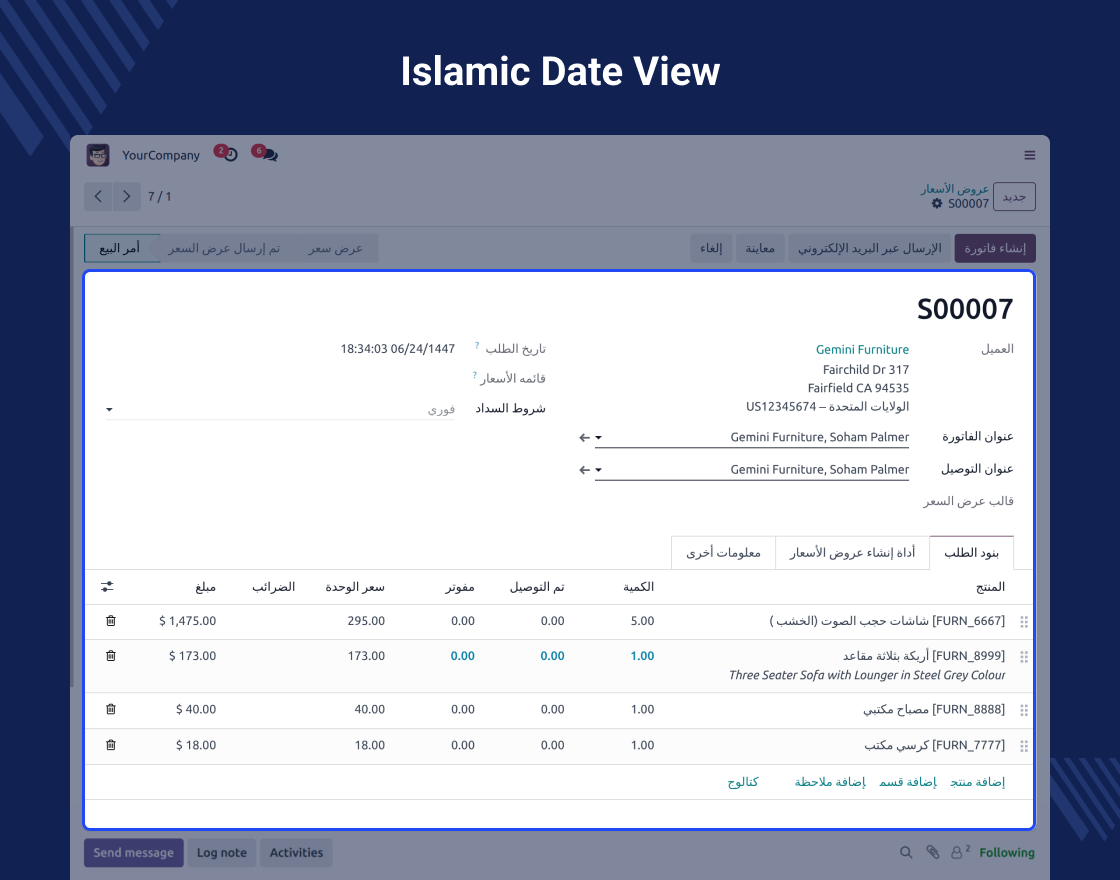Open the hamburger menu icon
The image size is (1120, 880).
pyautogui.click(x=1029, y=155)
